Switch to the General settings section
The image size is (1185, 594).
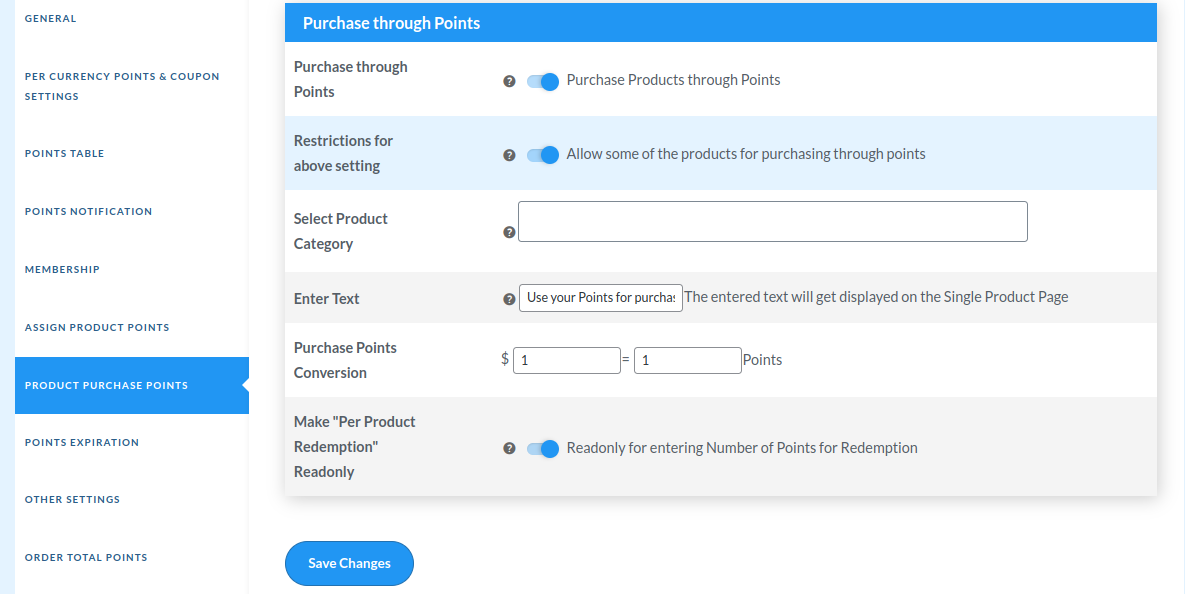tap(50, 18)
